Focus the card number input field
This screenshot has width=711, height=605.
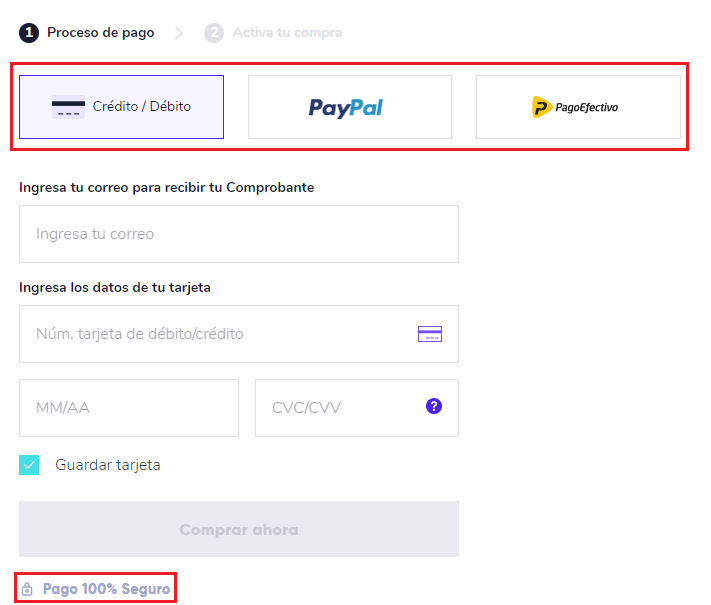coord(239,334)
